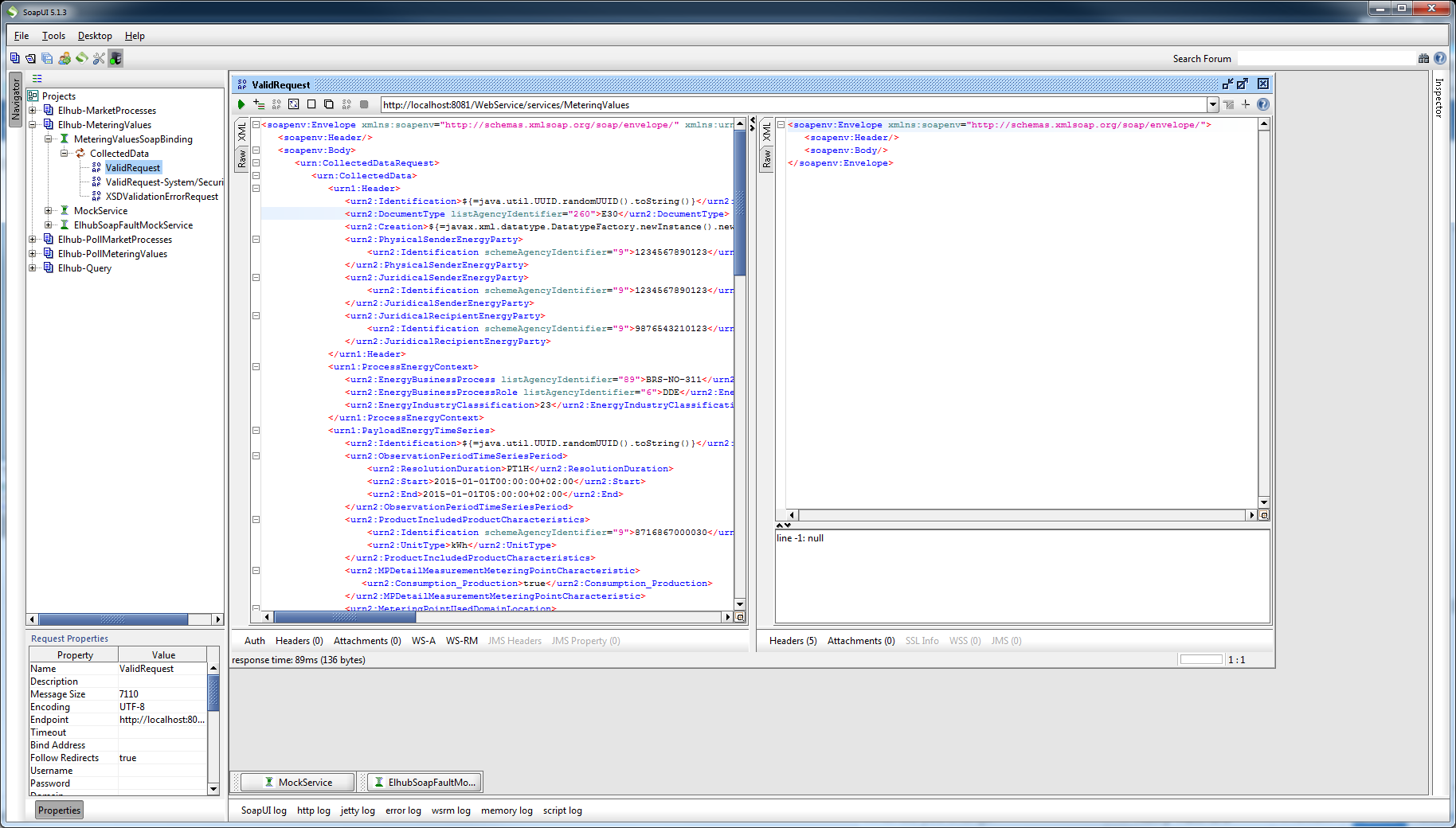
Task: Click the request editor horizontal scrollbar thumb
Action: pyautogui.click(x=344, y=617)
